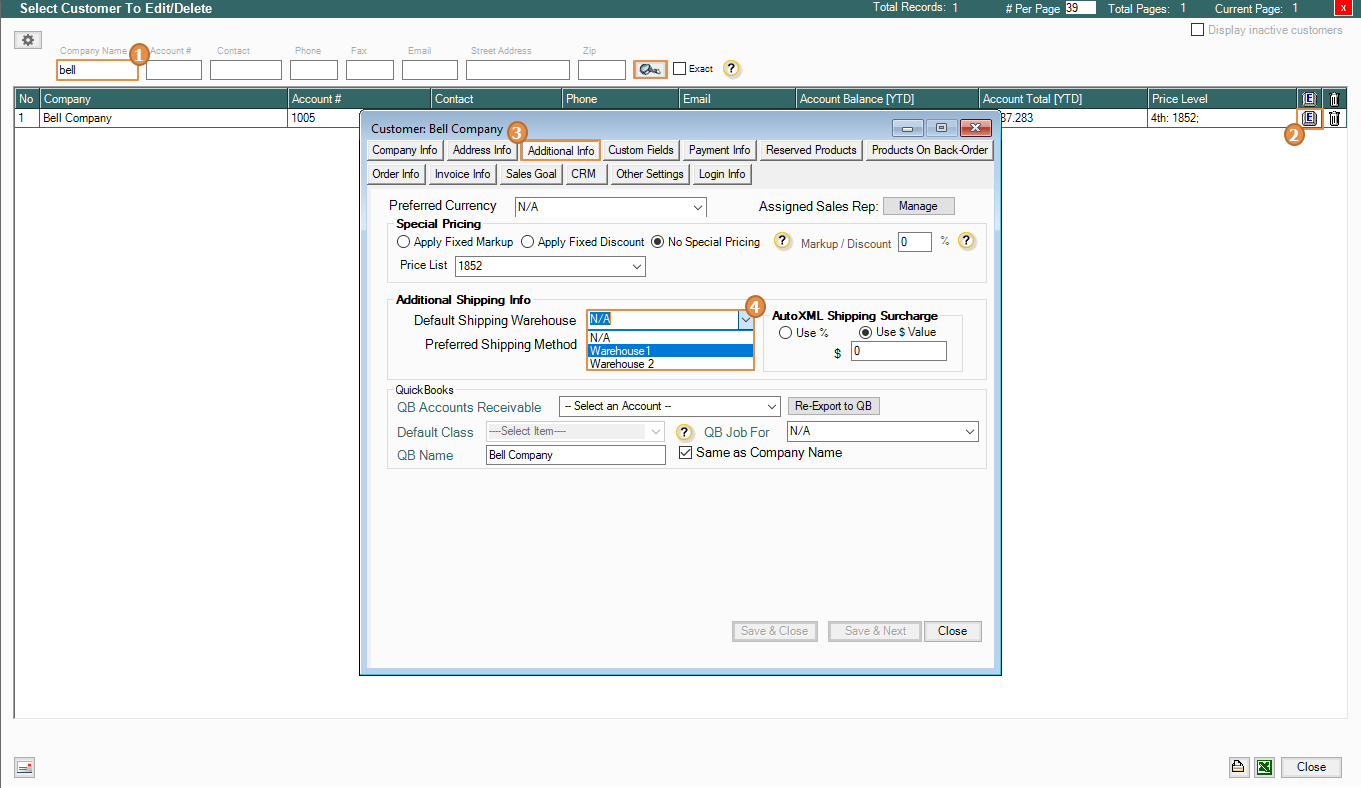Select the Use % surcharge option

(786, 333)
